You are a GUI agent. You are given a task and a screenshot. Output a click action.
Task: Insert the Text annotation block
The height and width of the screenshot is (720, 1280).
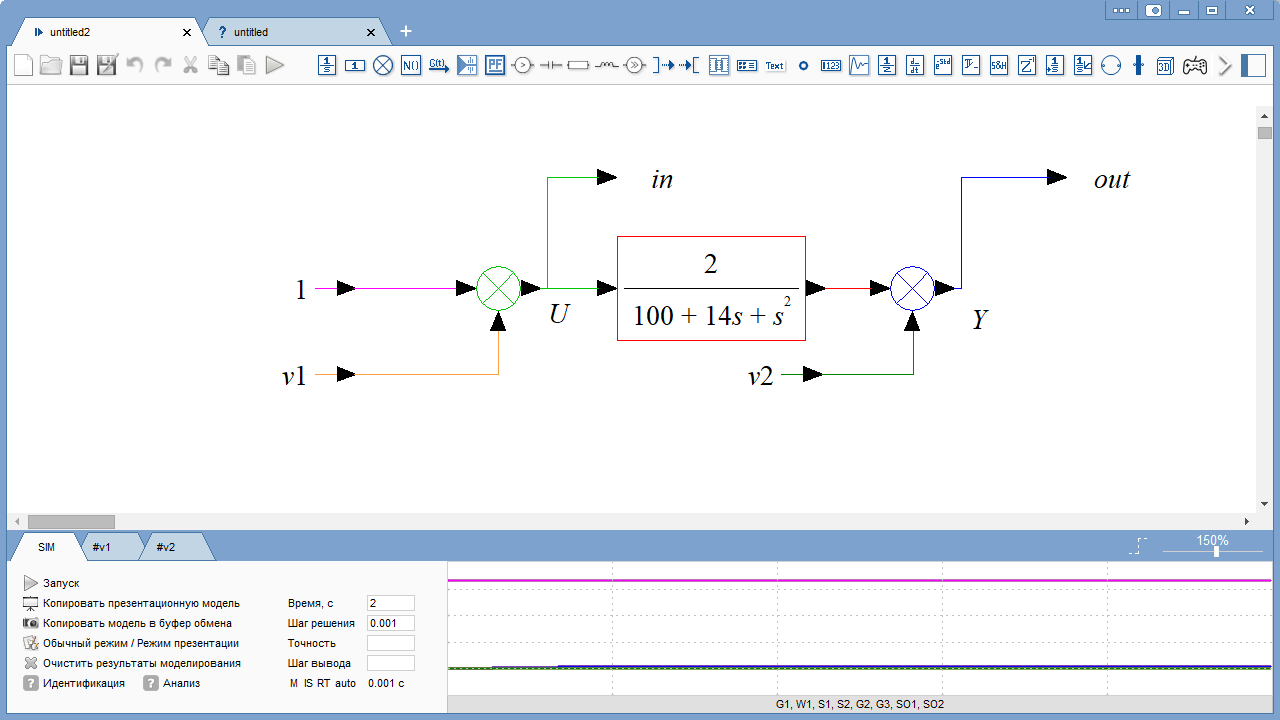coord(775,66)
